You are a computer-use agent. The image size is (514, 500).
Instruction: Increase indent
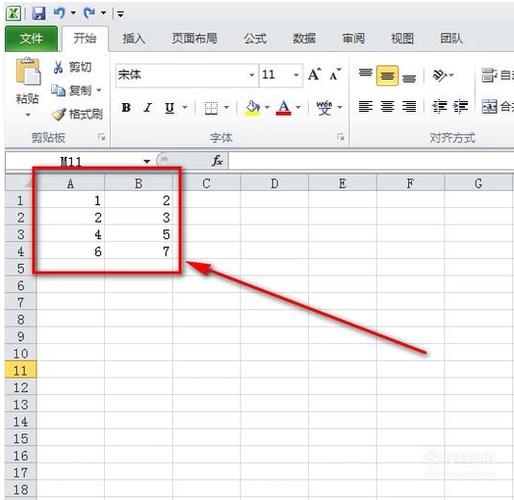(x=461, y=107)
